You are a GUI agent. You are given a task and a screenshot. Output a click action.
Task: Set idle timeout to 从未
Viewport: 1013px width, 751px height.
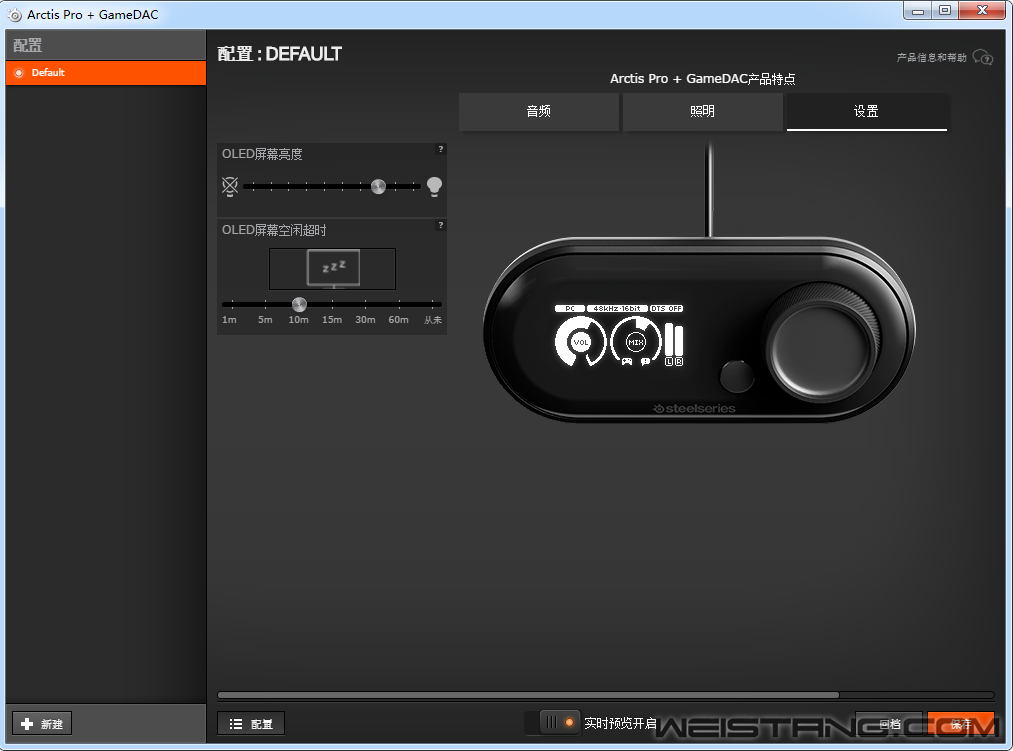coord(433,319)
